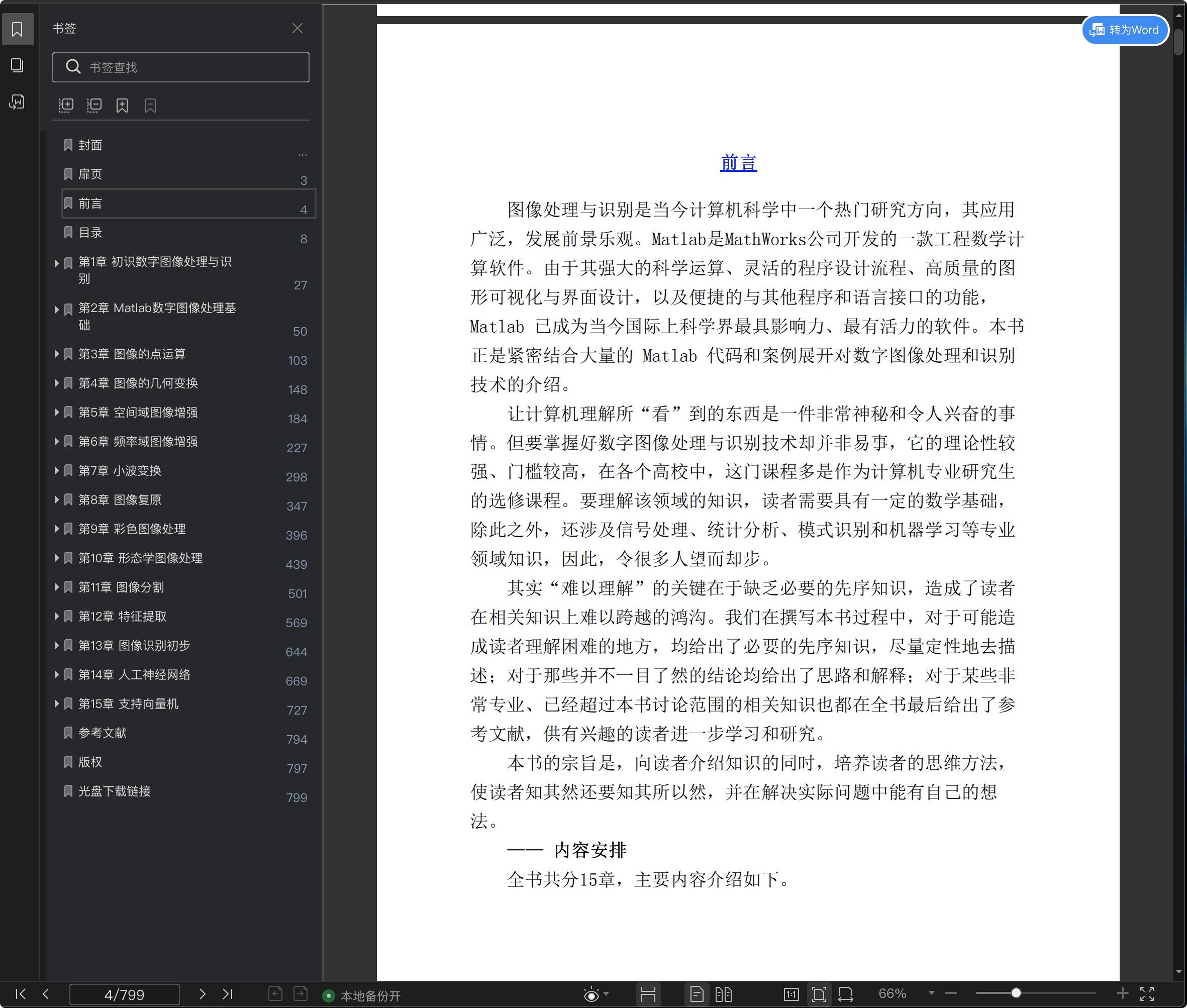Image resolution: width=1187 pixels, height=1008 pixels.
Task: Expand 第2章 Matlab数字图像处理基础 bookmark
Action: [57, 310]
